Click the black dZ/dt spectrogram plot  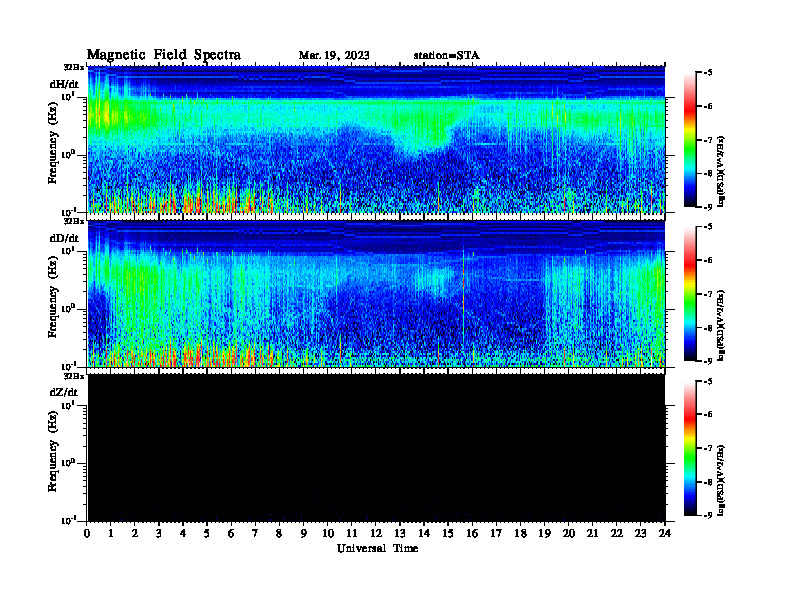click(376, 448)
